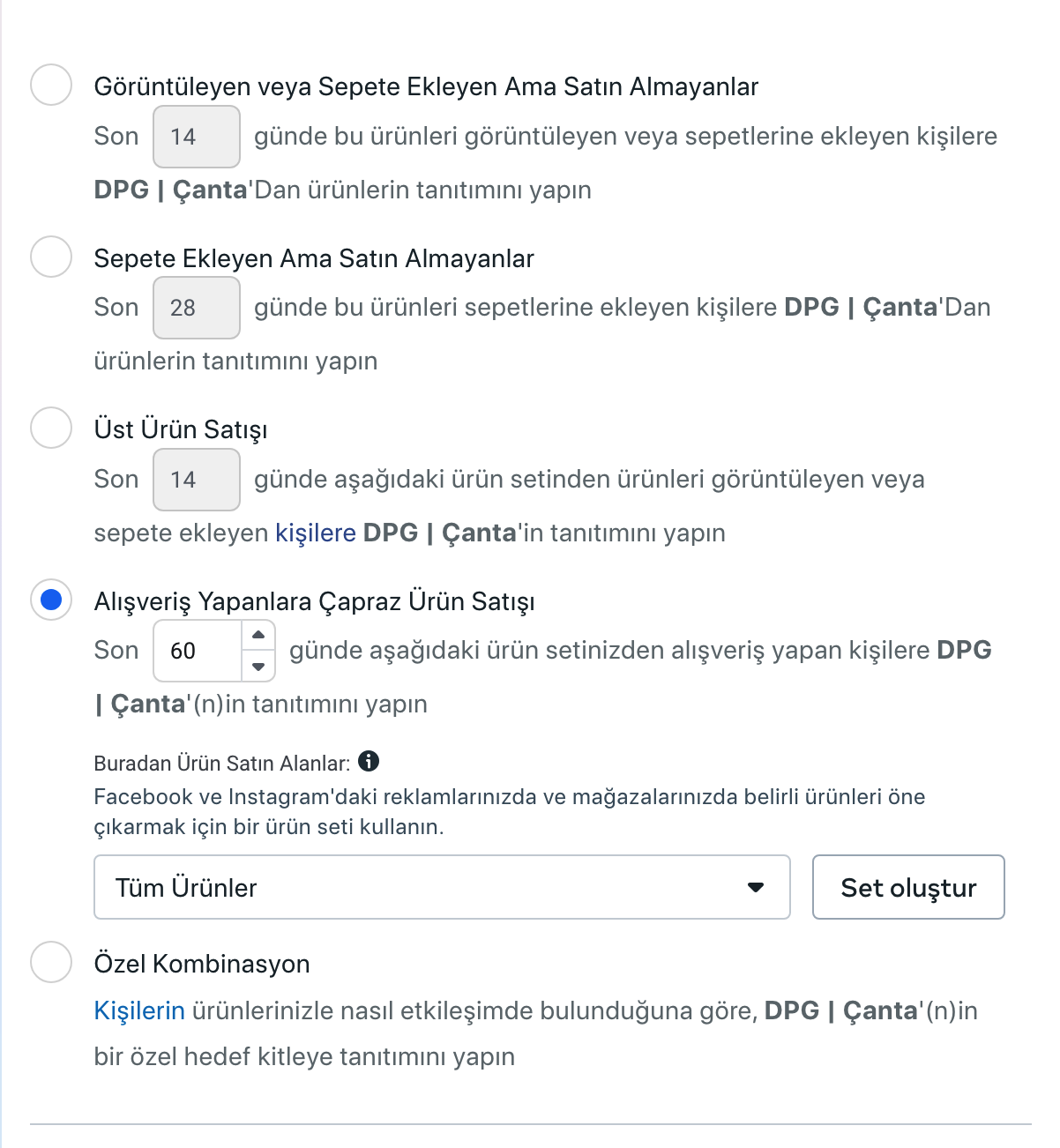1060x1148 pixels.
Task: Select Görüntüleyen veya Sepete Ekleyen Ama Satın Almayanlar option
Action: [51, 85]
